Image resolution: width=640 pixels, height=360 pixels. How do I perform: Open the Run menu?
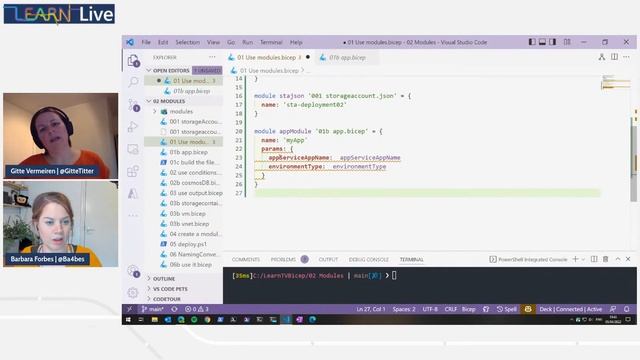click(x=247, y=42)
